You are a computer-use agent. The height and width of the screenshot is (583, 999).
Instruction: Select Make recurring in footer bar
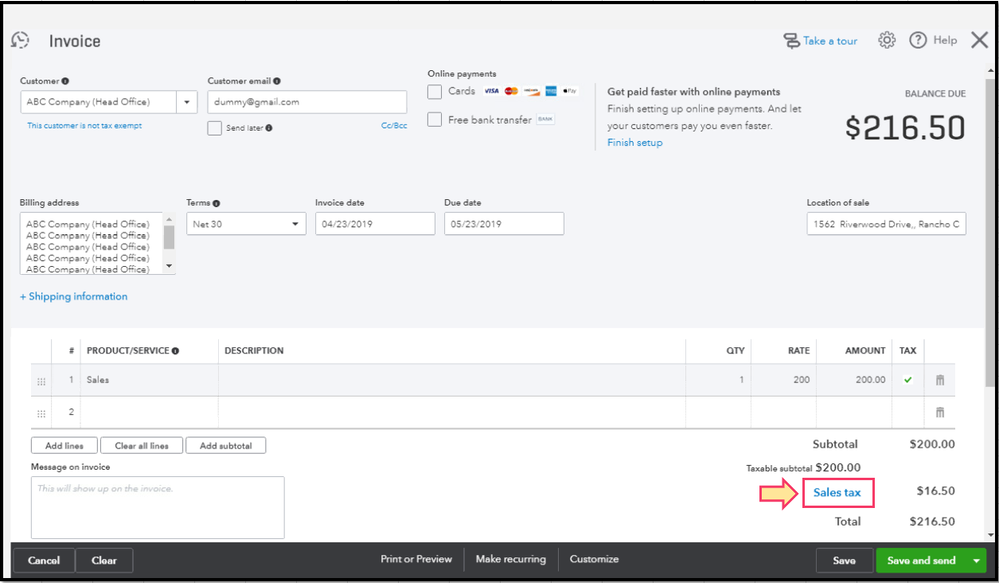510,560
